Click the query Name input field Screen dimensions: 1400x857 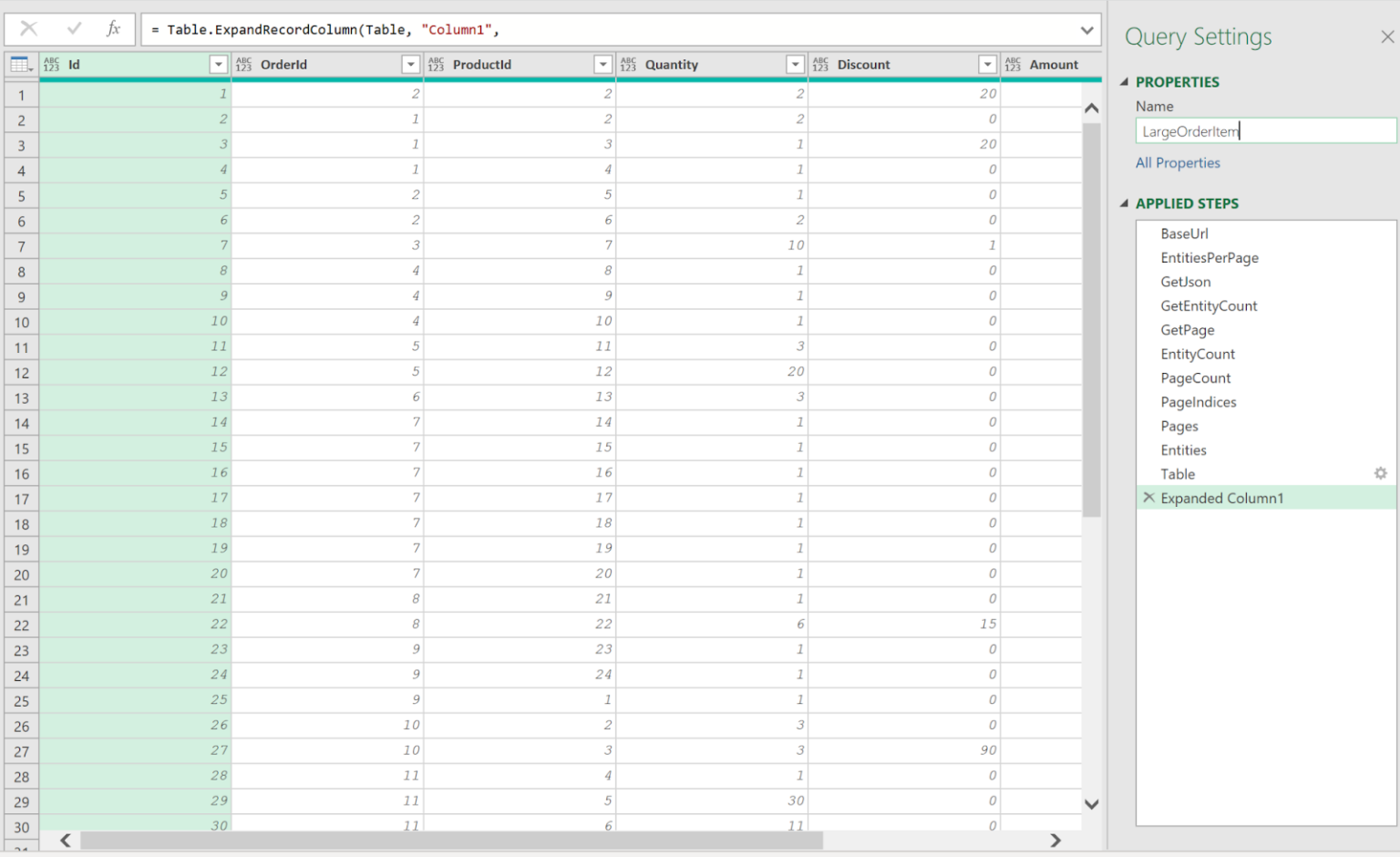pyautogui.click(x=1266, y=131)
